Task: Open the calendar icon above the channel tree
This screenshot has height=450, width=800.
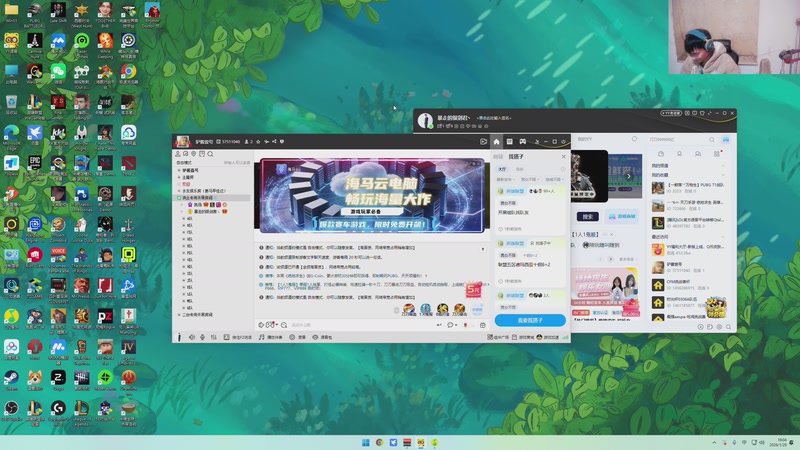Action: coord(202,154)
